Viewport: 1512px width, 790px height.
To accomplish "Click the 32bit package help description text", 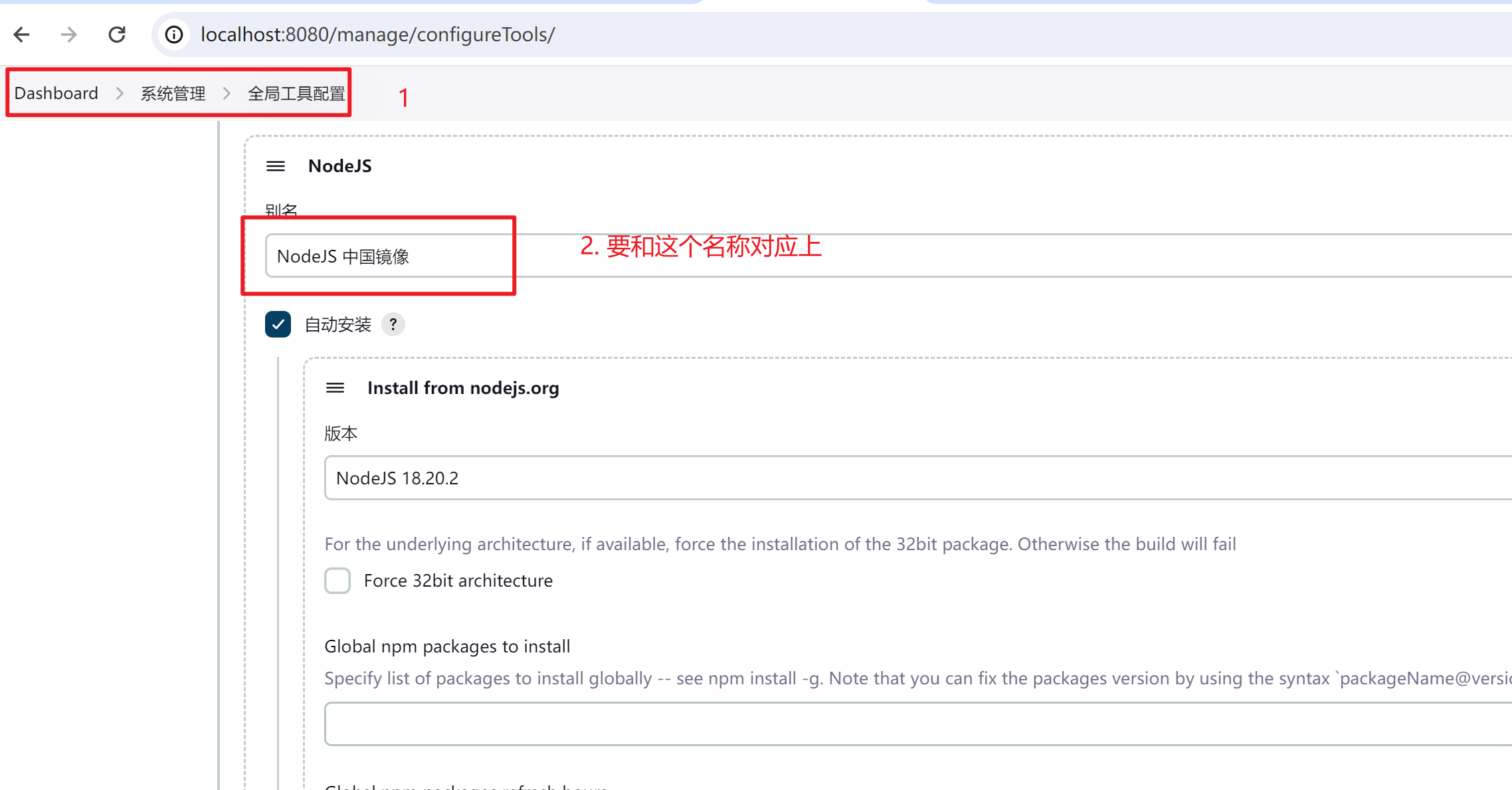I will [780, 544].
